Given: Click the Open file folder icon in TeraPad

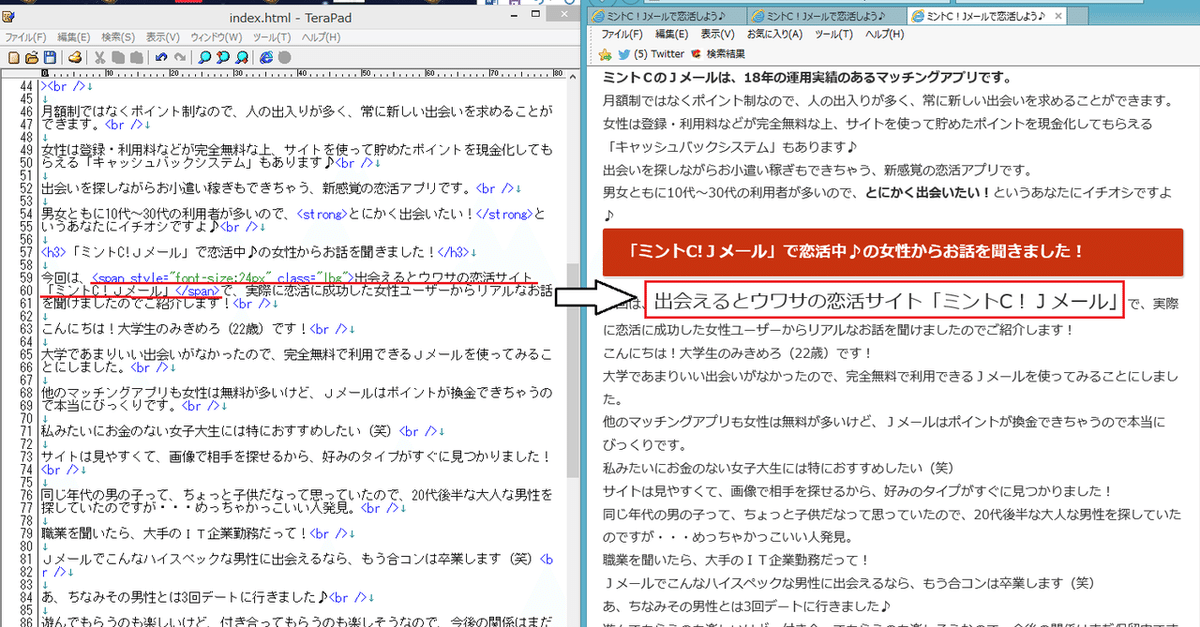Looking at the screenshot, I should pos(31,58).
